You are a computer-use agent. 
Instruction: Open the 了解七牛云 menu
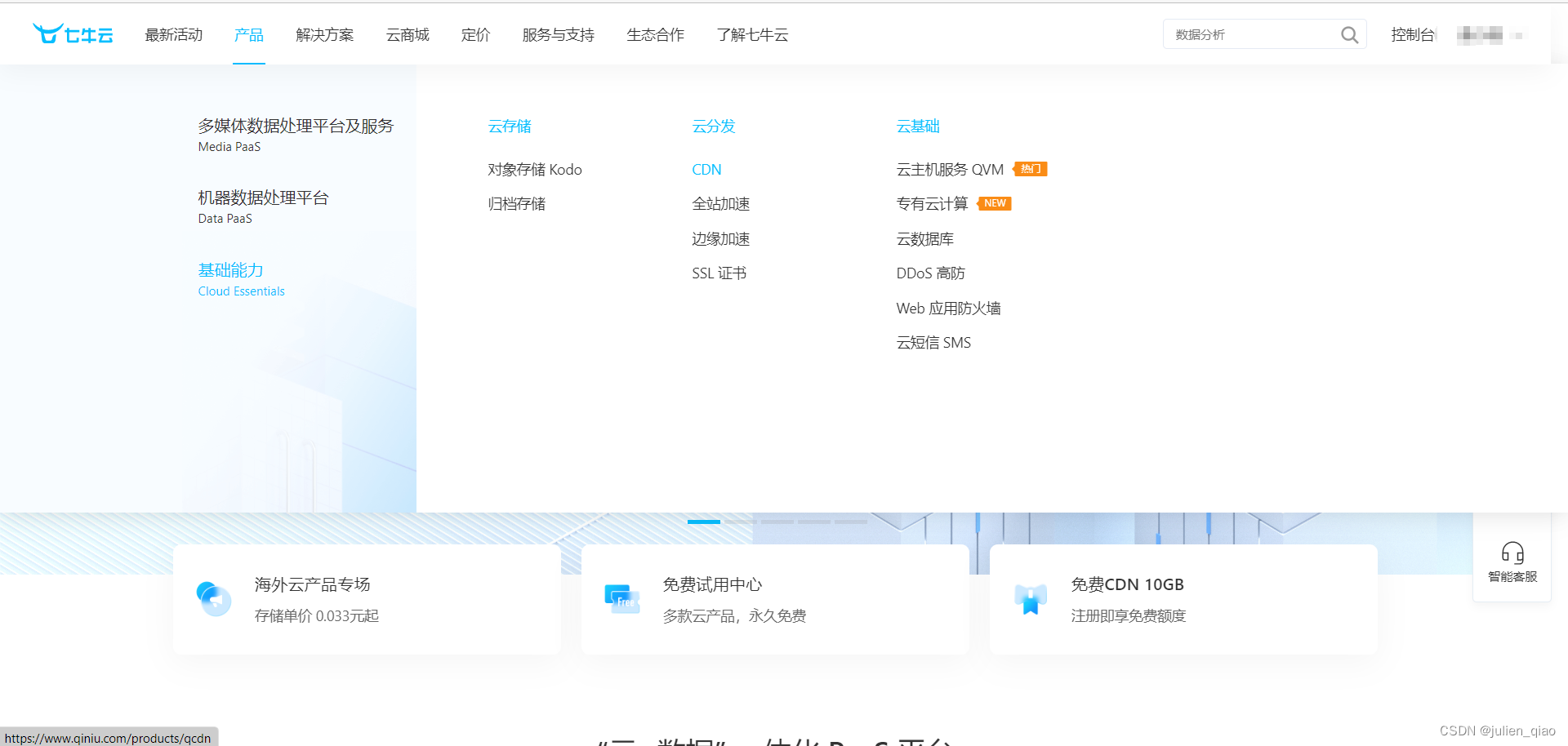[753, 34]
